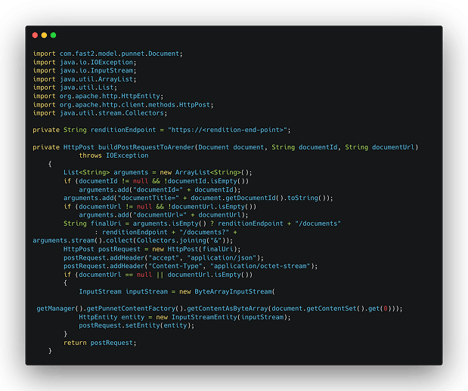Click the yellow minimize window dot
Screen dimensions: 468x391
44,35
